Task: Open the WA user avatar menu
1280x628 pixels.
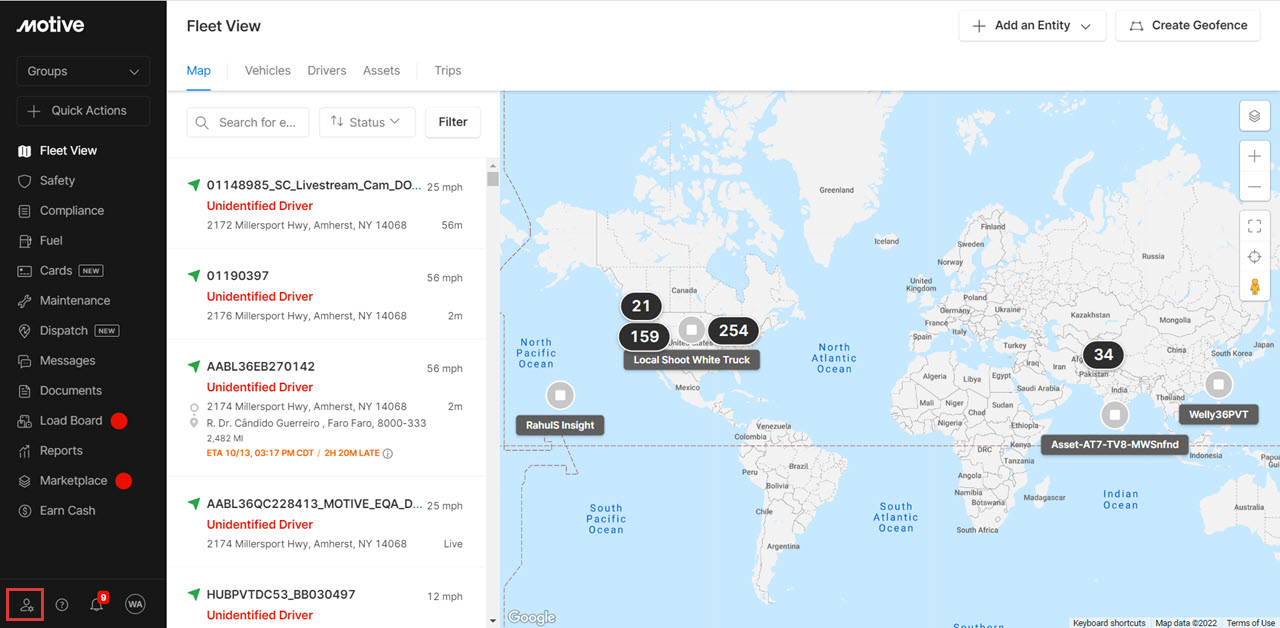Action: 135,604
